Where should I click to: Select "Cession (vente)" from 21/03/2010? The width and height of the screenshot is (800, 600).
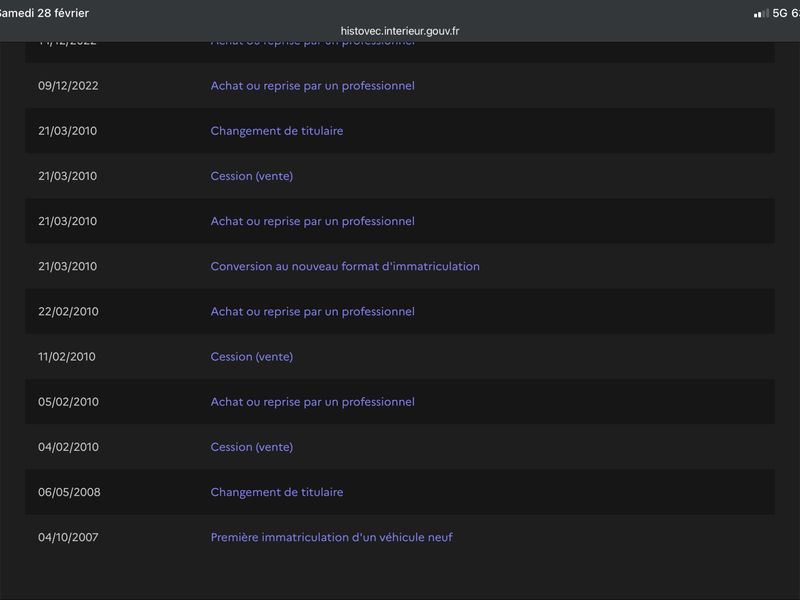[251, 176]
